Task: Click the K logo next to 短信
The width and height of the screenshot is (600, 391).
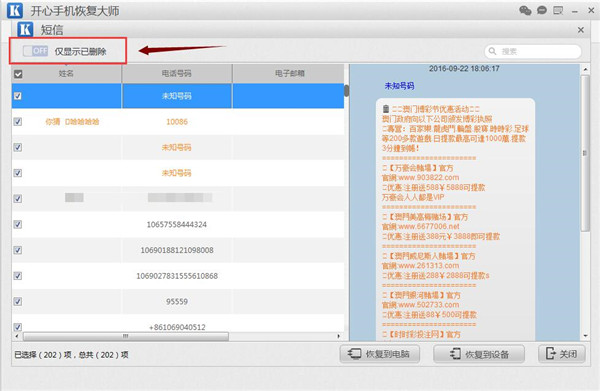Action: (x=25, y=29)
